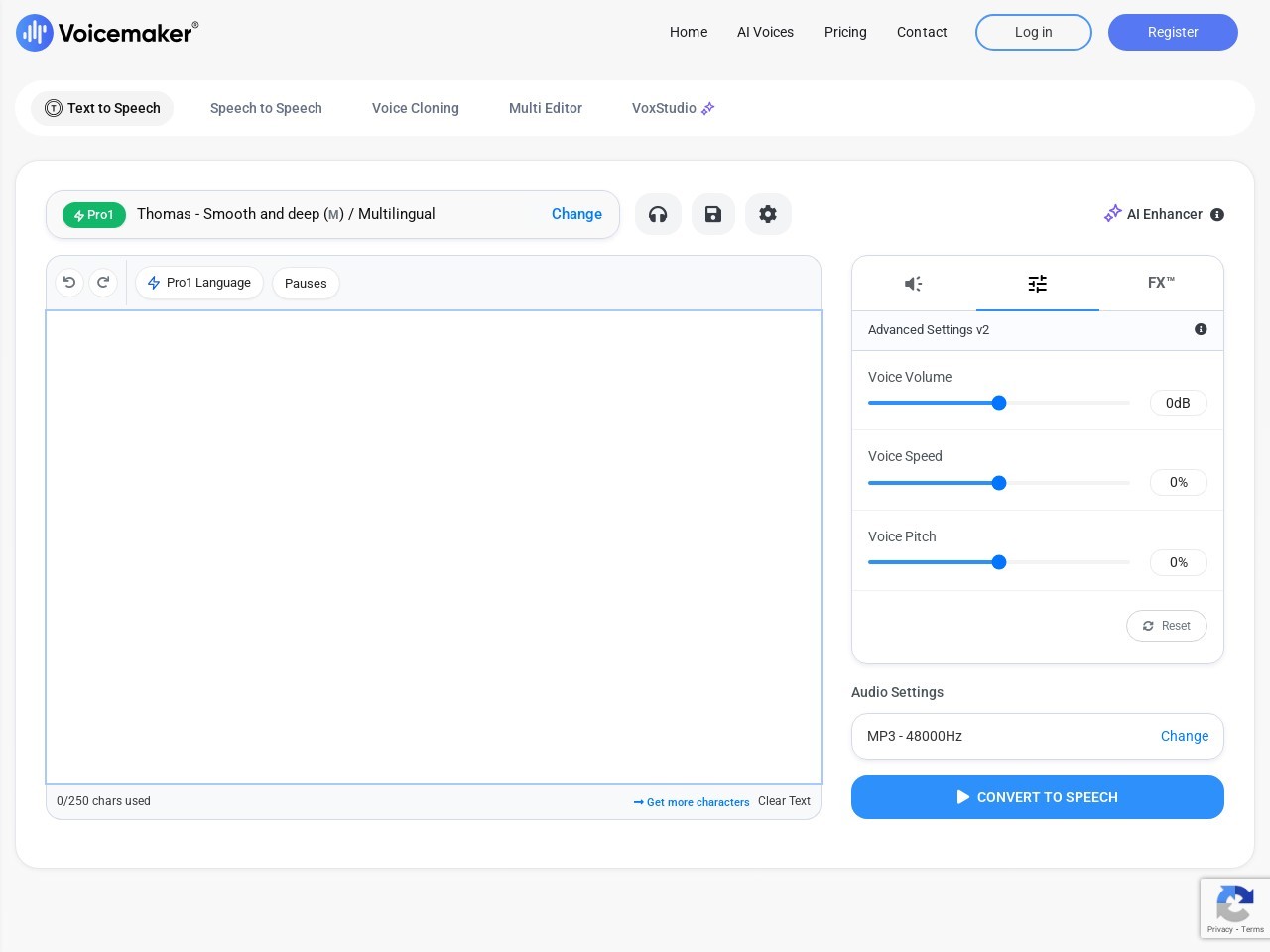The width and height of the screenshot is (1270, 952).
Task: Change the MP3 48000Hz audio format
Action: (1184, 736)
